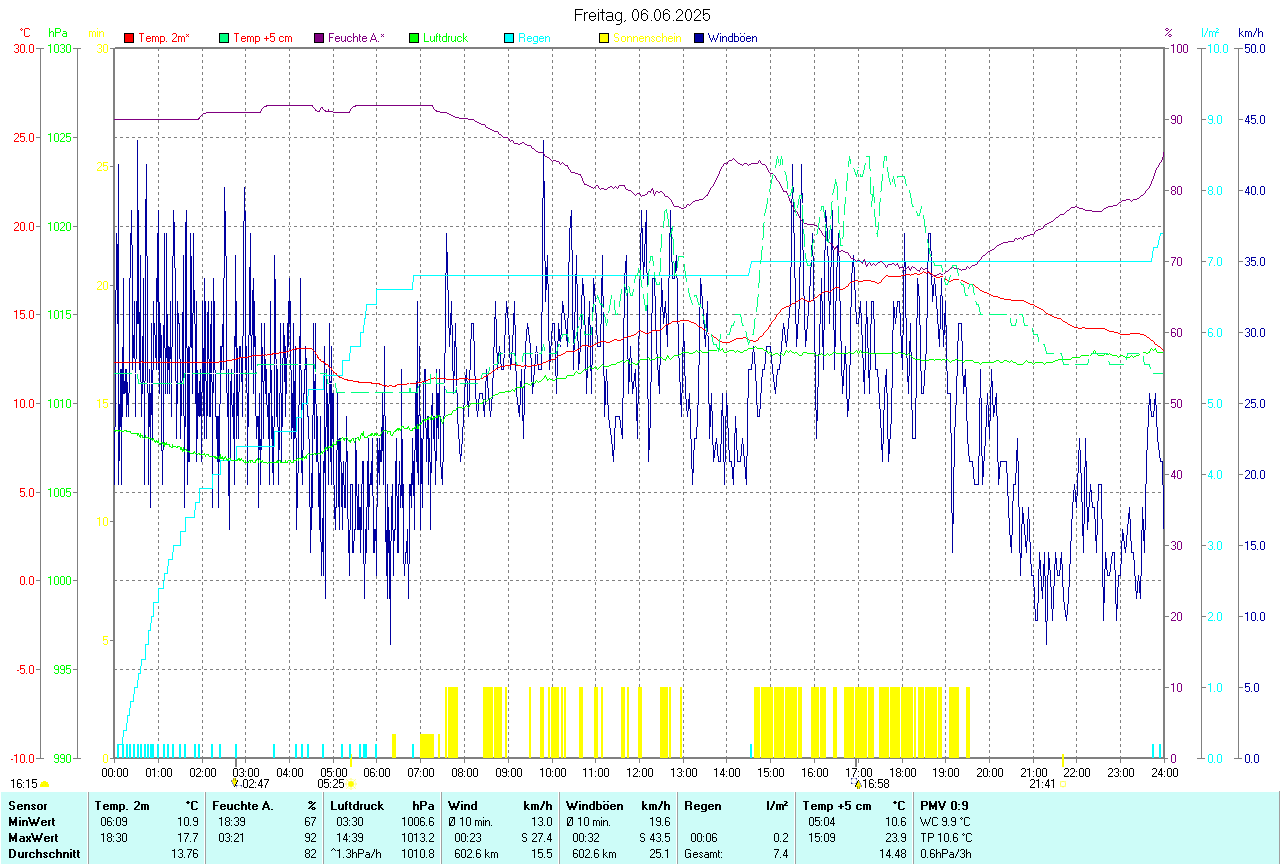Image resolution: width=1280 pixels, height=864 pixels.
Task: Click the chart title Freitag, 06.06.2025
Action: click(x=640, y=15)
